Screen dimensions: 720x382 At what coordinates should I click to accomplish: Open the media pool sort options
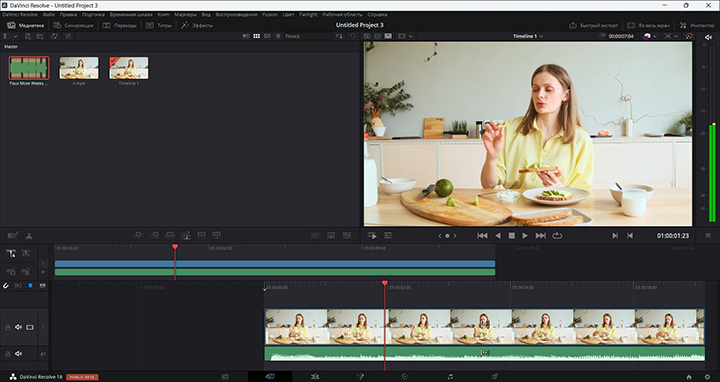tap(339, 36)
